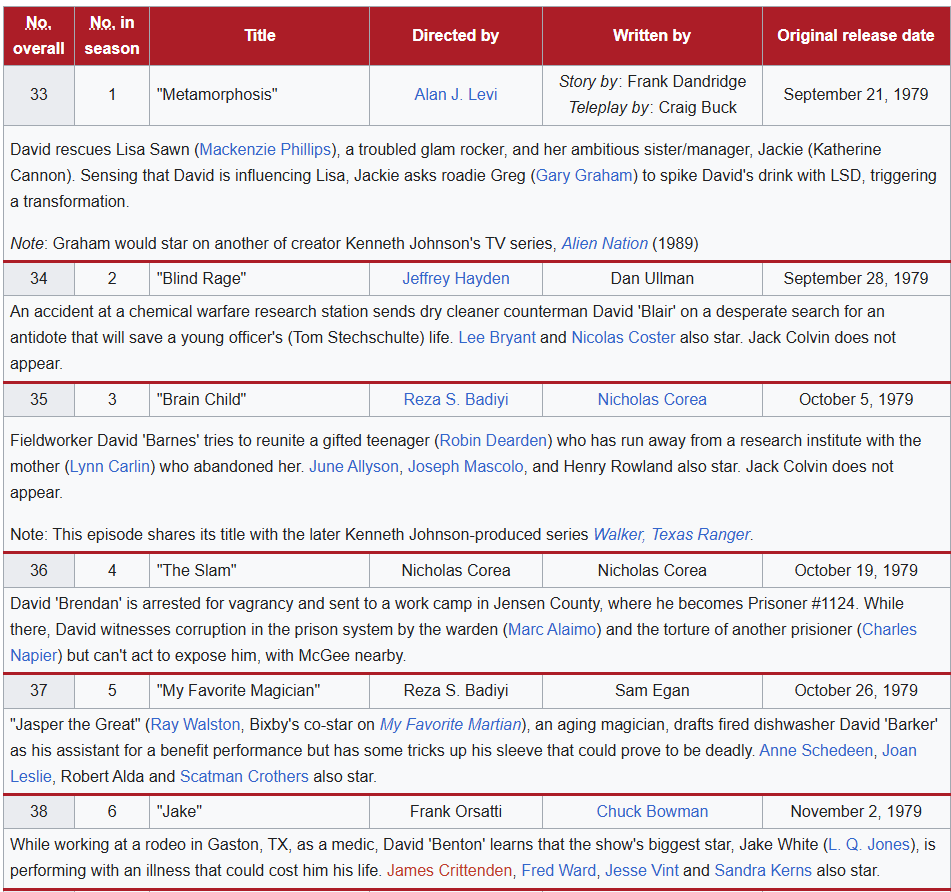Select the Original release date column header
Image resolution: width=951 pixels, height=892 pixels.
tap(856, 36)
